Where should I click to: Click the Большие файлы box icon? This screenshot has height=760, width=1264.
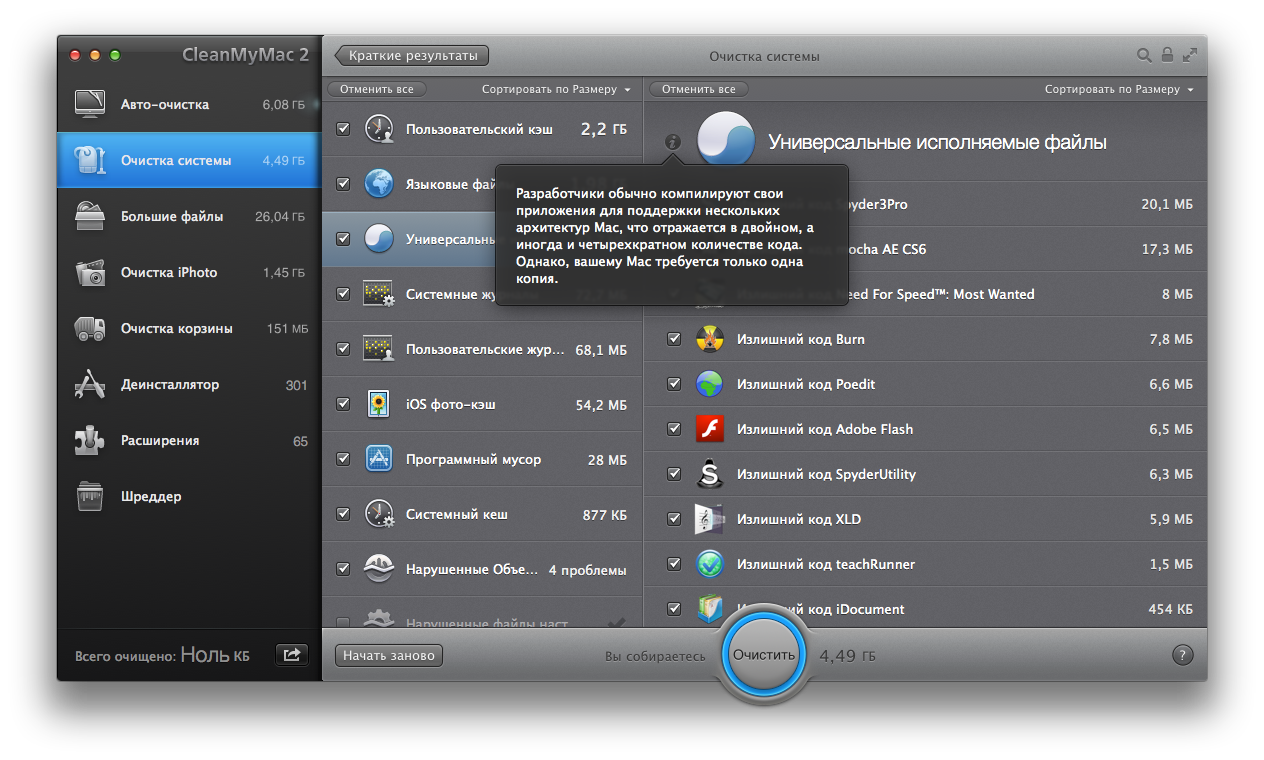(x=90, y=216)
